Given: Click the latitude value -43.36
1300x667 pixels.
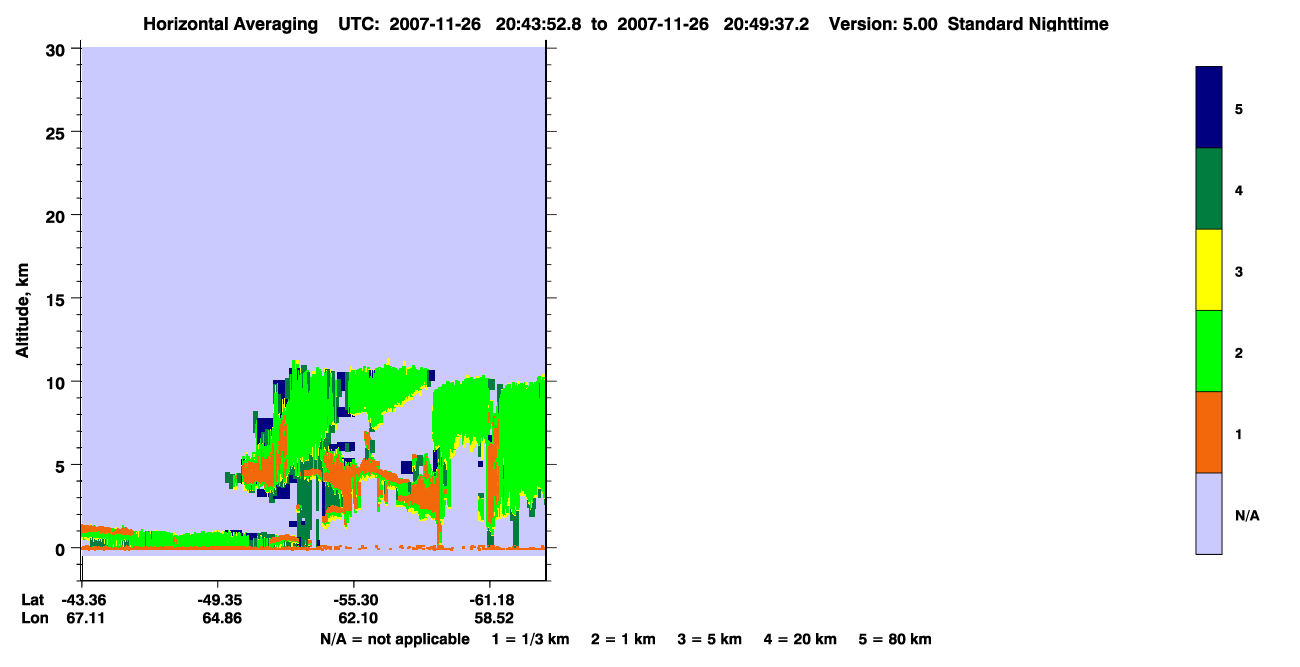Looking at the screenshot, I should 82,600.
